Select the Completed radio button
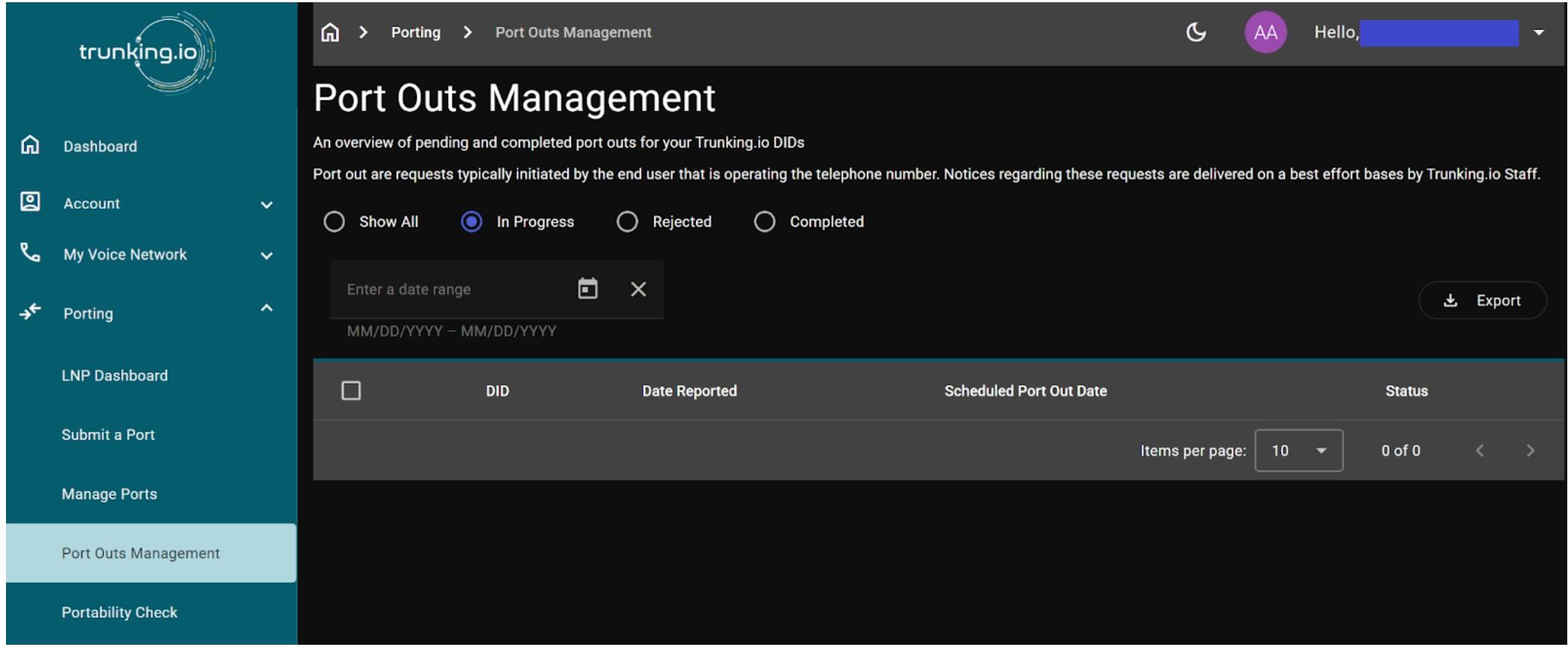Image resolution: width=1568 pixels, height=647 pixels. 764,222
